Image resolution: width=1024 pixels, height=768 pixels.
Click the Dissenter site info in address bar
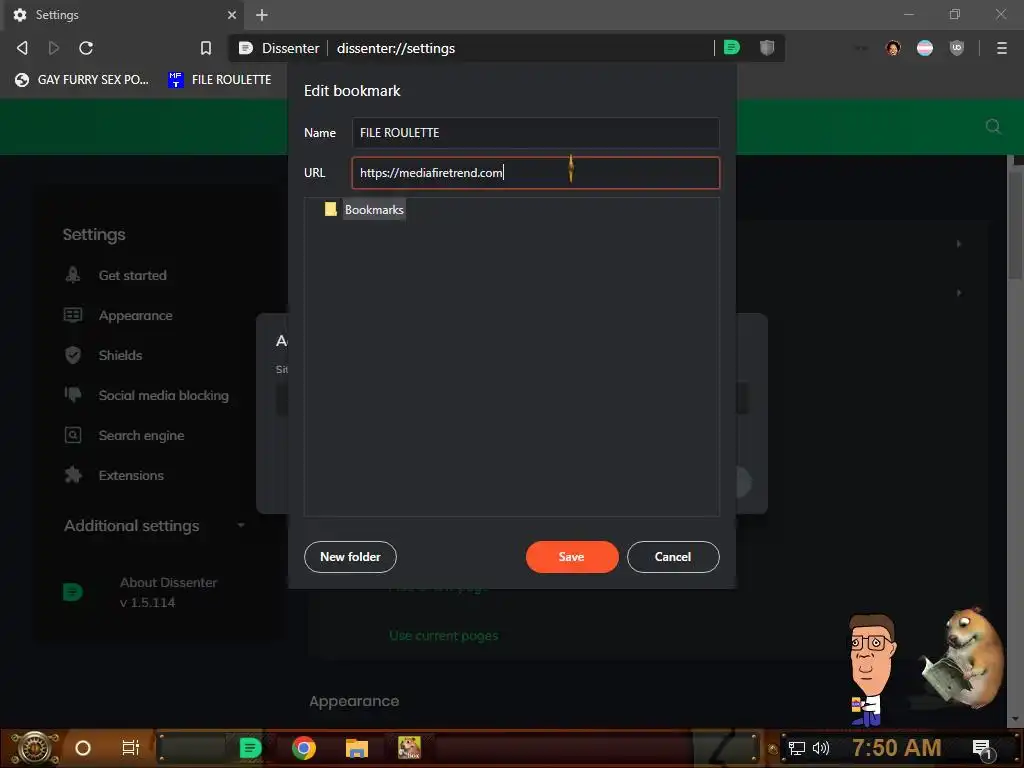[x=280, y=48]
